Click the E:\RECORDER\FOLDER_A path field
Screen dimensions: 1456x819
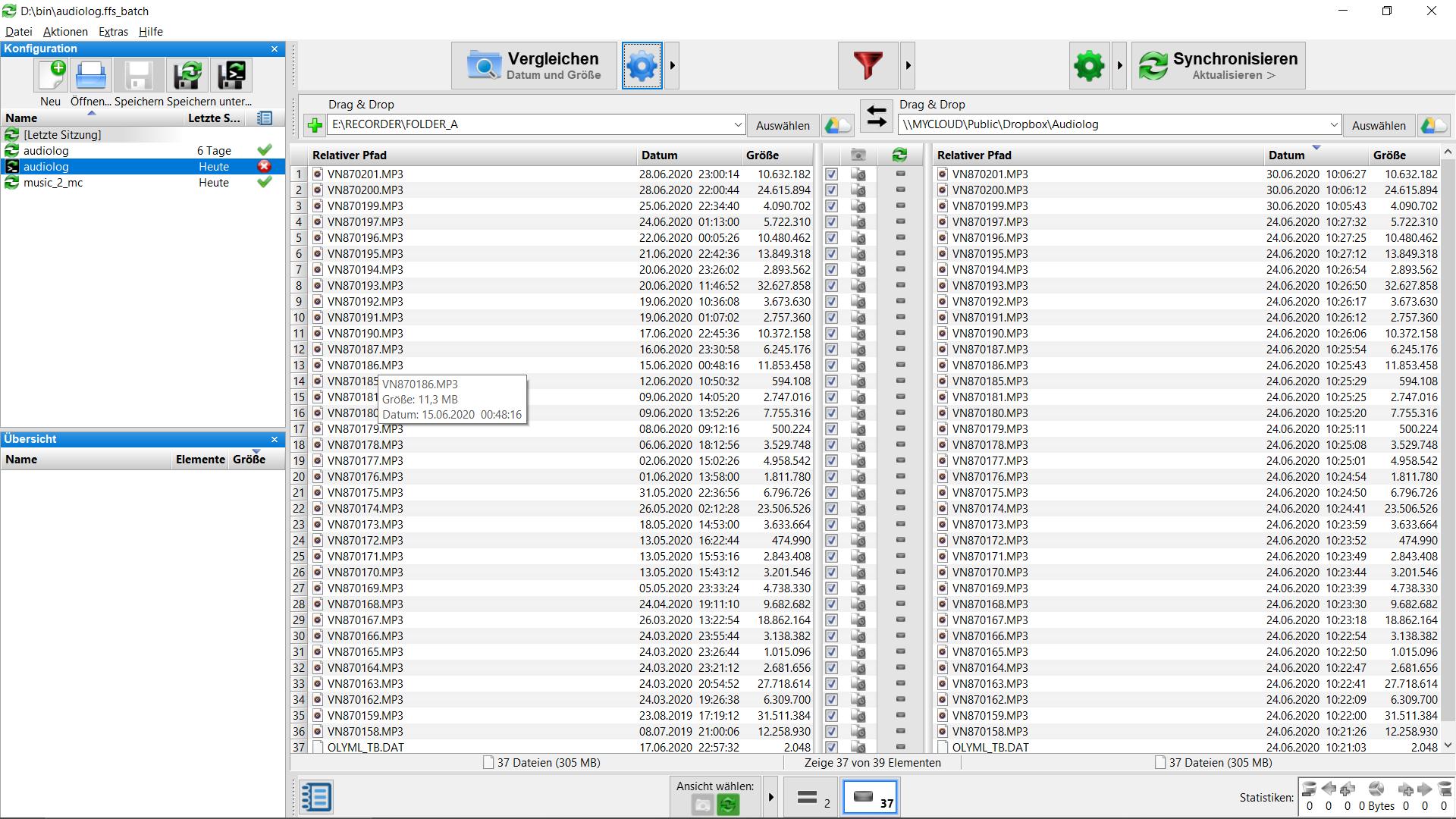[529, 125]
